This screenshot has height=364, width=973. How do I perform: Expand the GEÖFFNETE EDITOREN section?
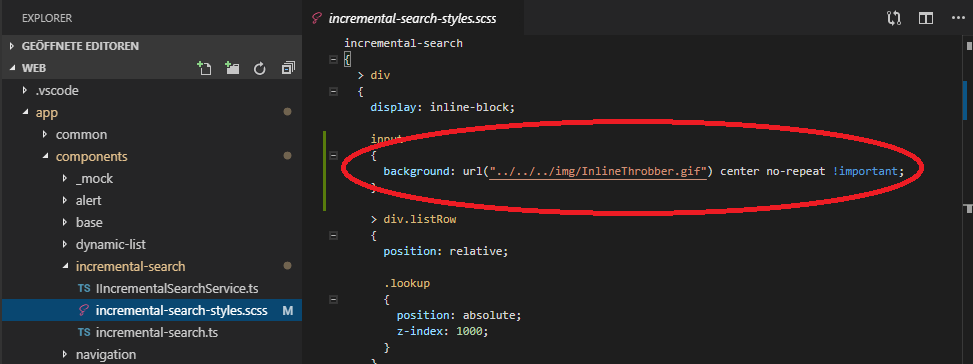(12, 46)
